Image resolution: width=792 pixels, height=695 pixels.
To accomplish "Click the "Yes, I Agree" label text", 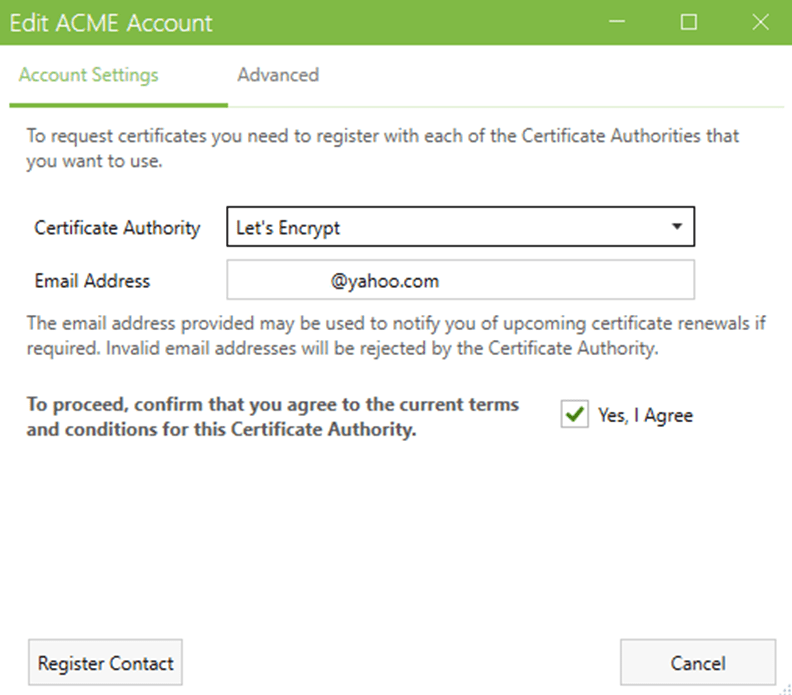I will [x=645, y=416].
